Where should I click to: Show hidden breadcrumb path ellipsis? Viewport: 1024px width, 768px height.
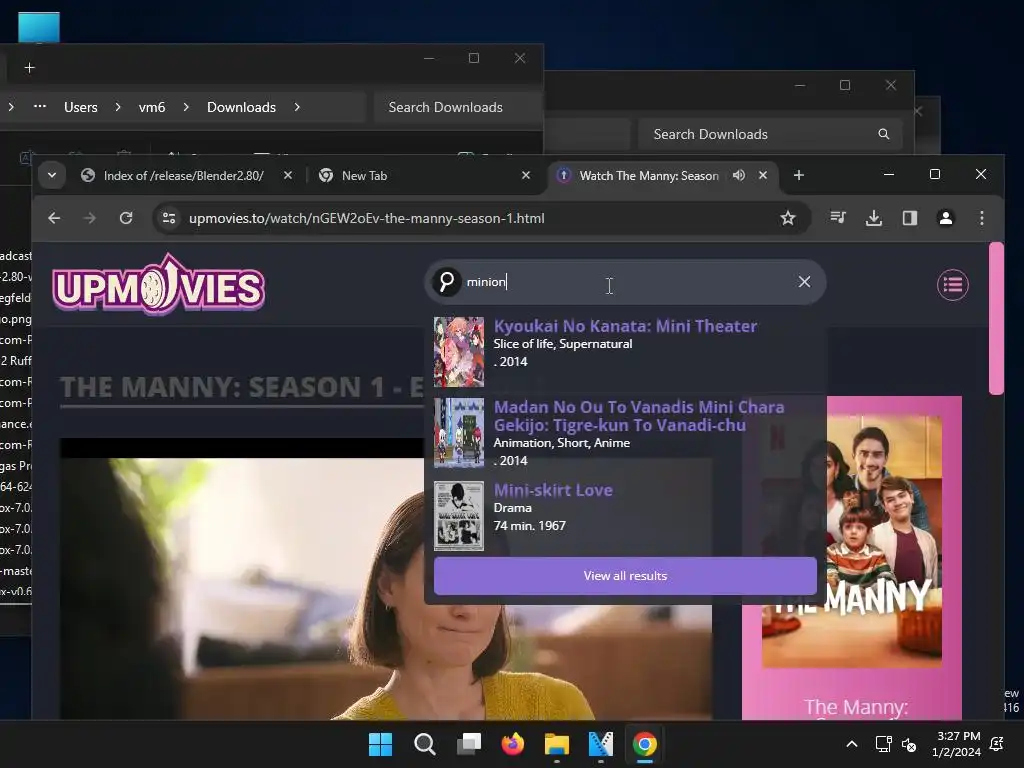pyautogui.click(x=40, y=106)
